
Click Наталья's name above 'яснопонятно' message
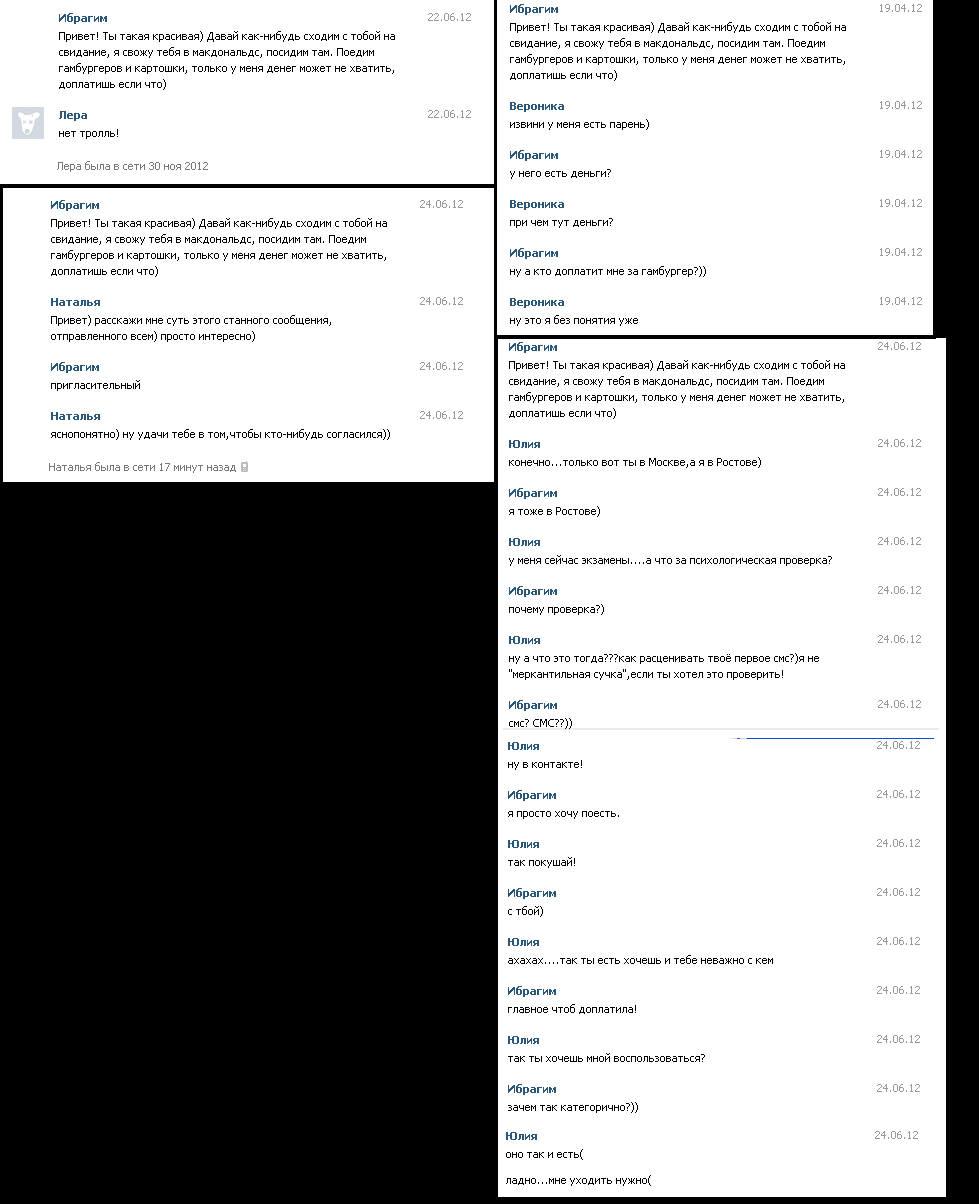click(75, 416)
